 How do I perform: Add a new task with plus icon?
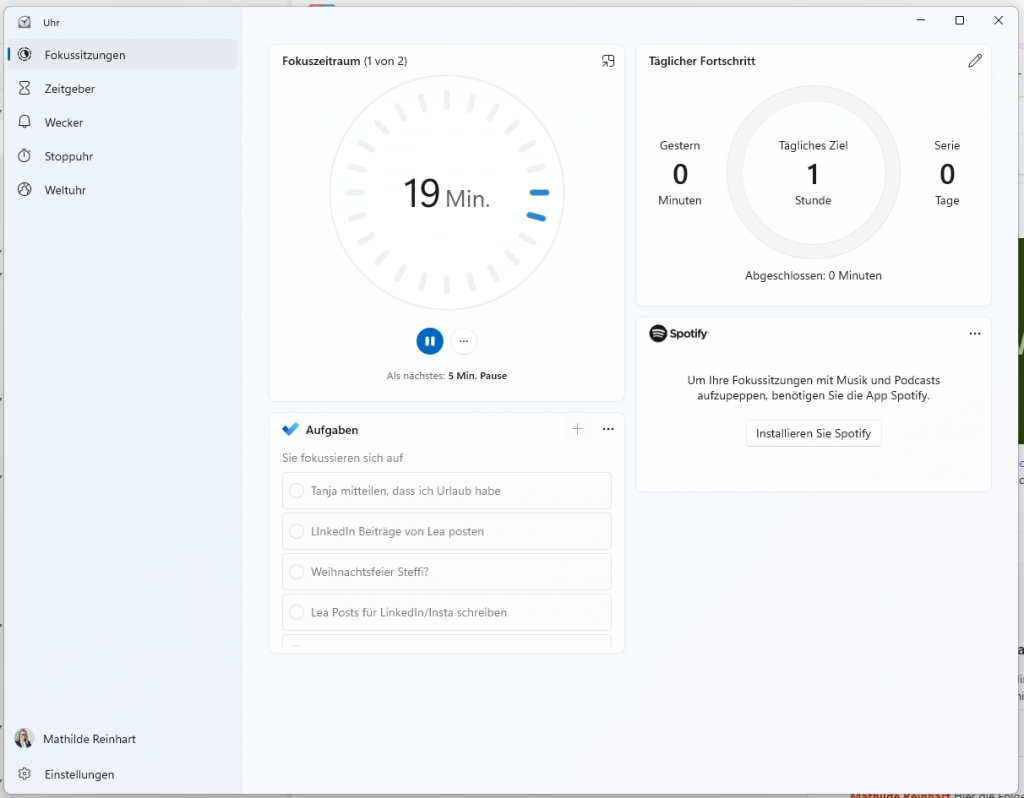[577, 429]
